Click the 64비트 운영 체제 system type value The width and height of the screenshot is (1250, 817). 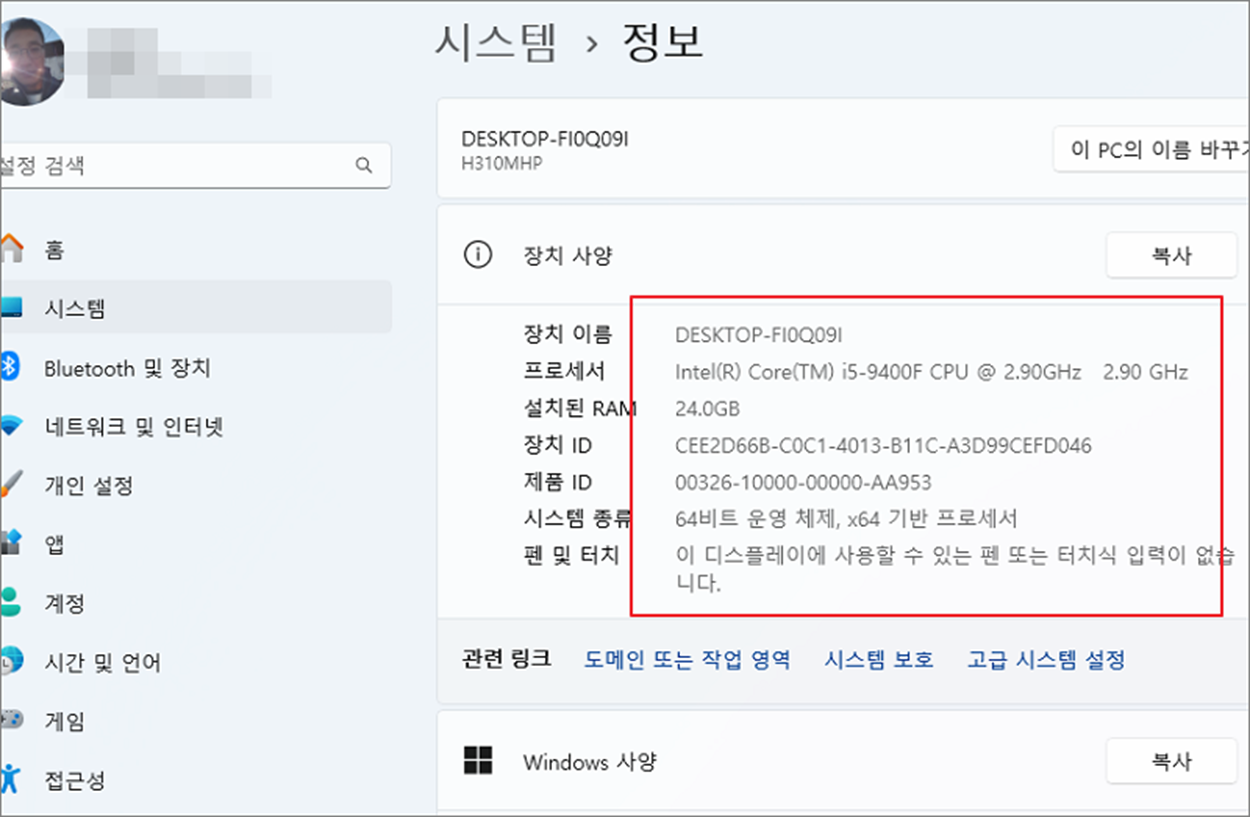847,519
